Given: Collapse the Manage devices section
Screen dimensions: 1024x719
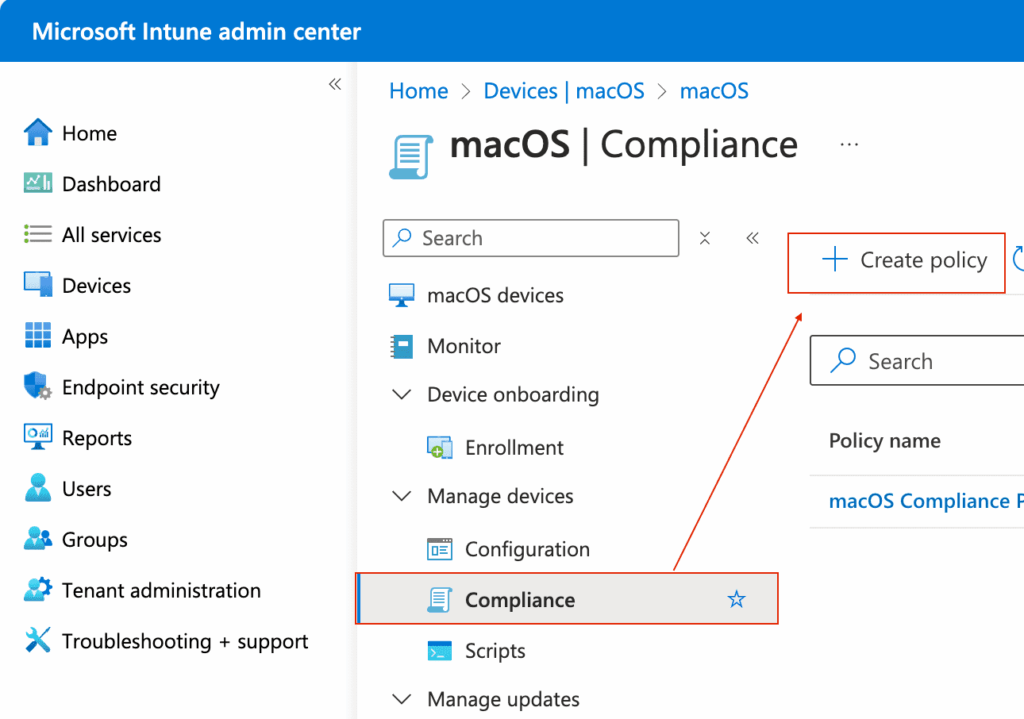Looking at the screenshot, I should (x=401, y=496).
